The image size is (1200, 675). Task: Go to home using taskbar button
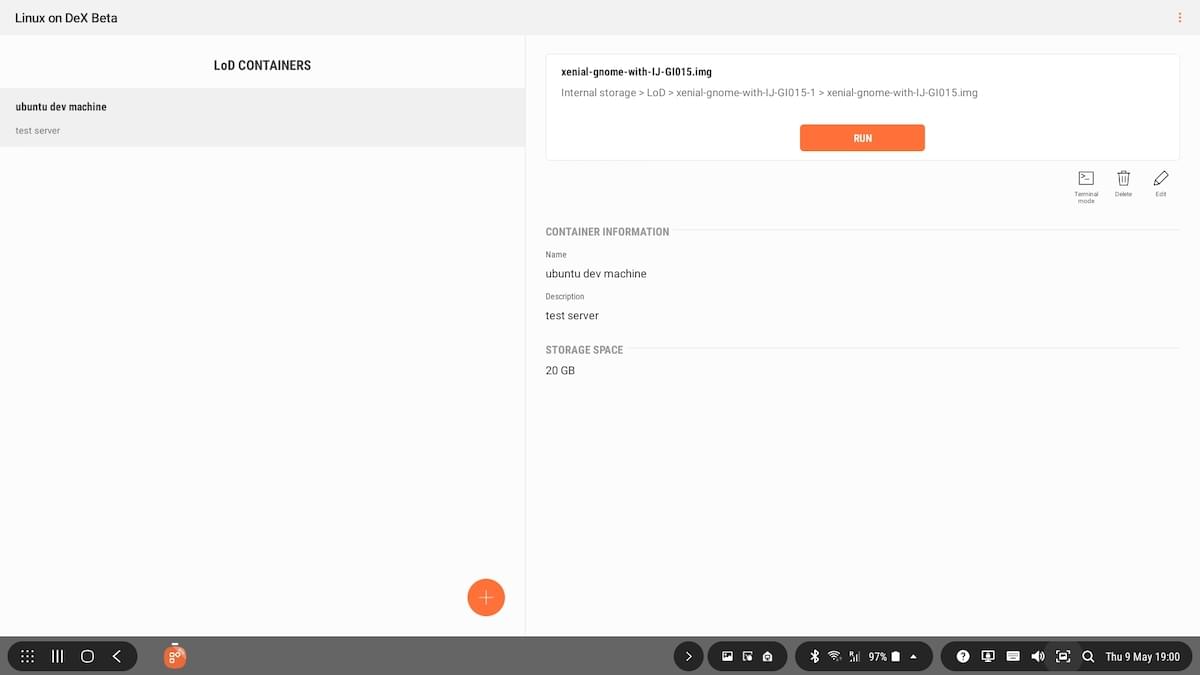tap(87, 656)
